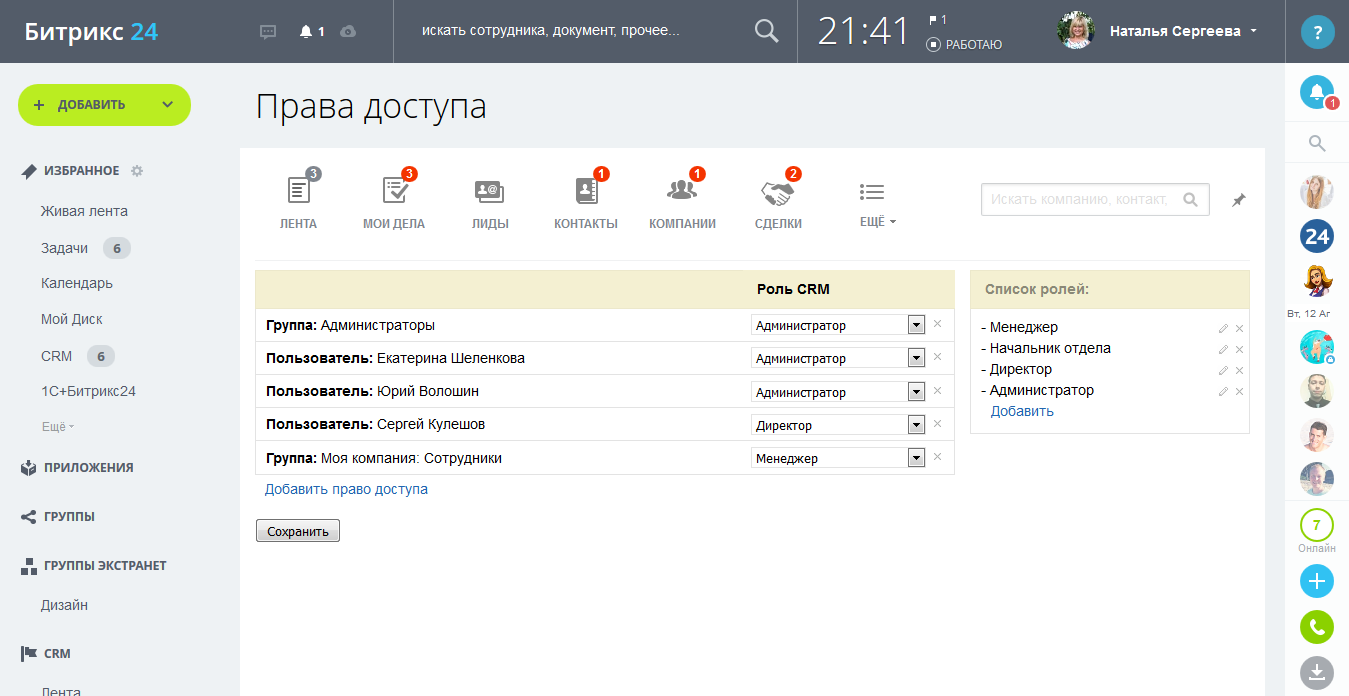The height and width of the screenshot is (696, 1349).
Task: Click the notification bell in the top bar
Action: tap(305, 31)
